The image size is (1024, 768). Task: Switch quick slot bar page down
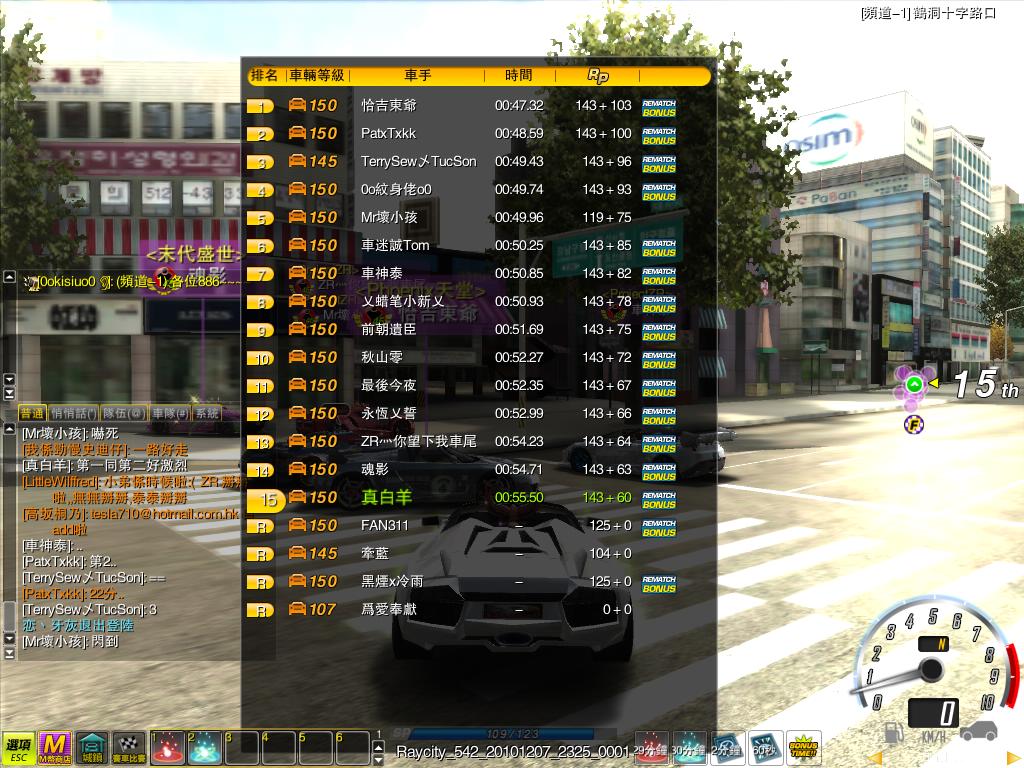[x=379, y=760]
